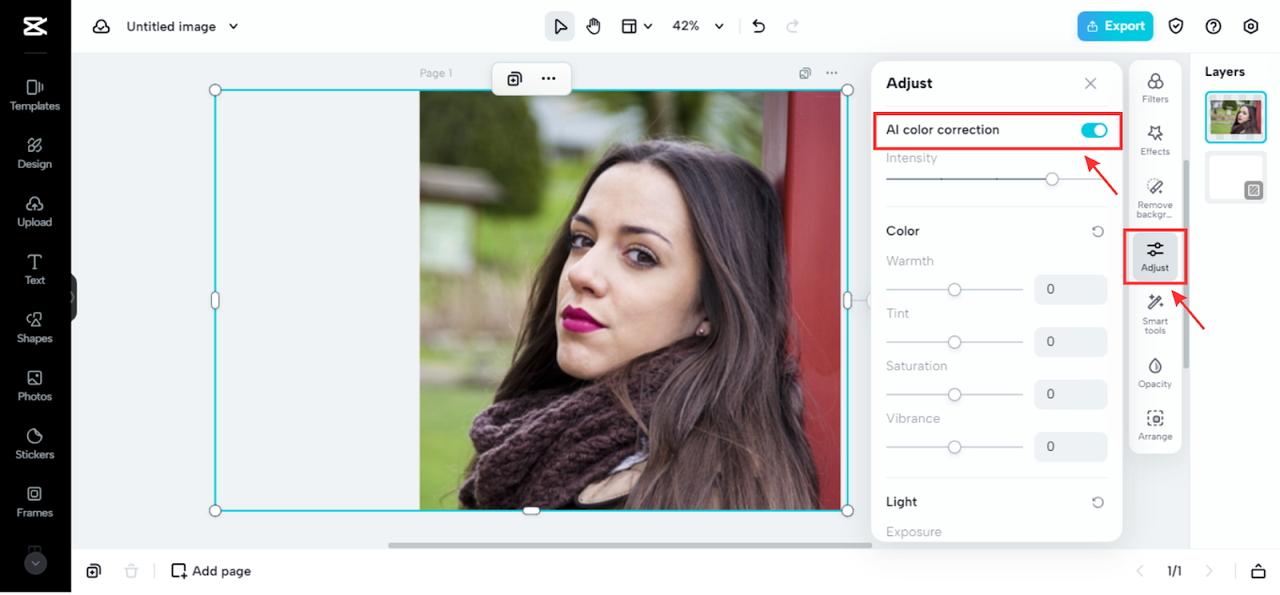Open the Filters tool
The width and height of the screenshot is (1280, 595).
coord(1155,88)
